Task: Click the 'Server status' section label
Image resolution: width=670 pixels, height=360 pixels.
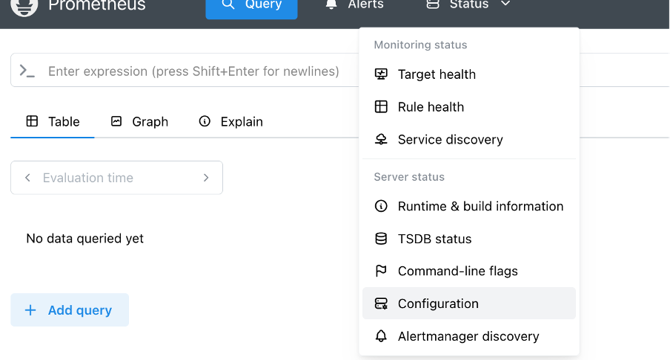Action: pos(409,177)
